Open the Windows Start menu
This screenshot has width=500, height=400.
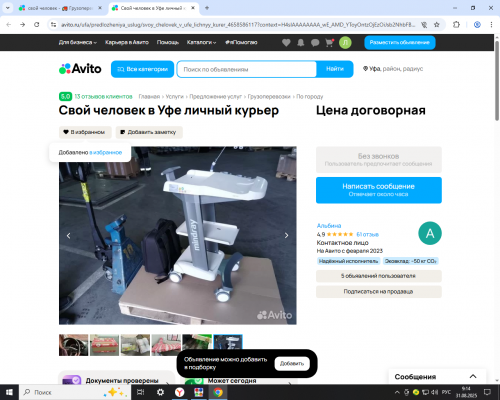[9, 392]
